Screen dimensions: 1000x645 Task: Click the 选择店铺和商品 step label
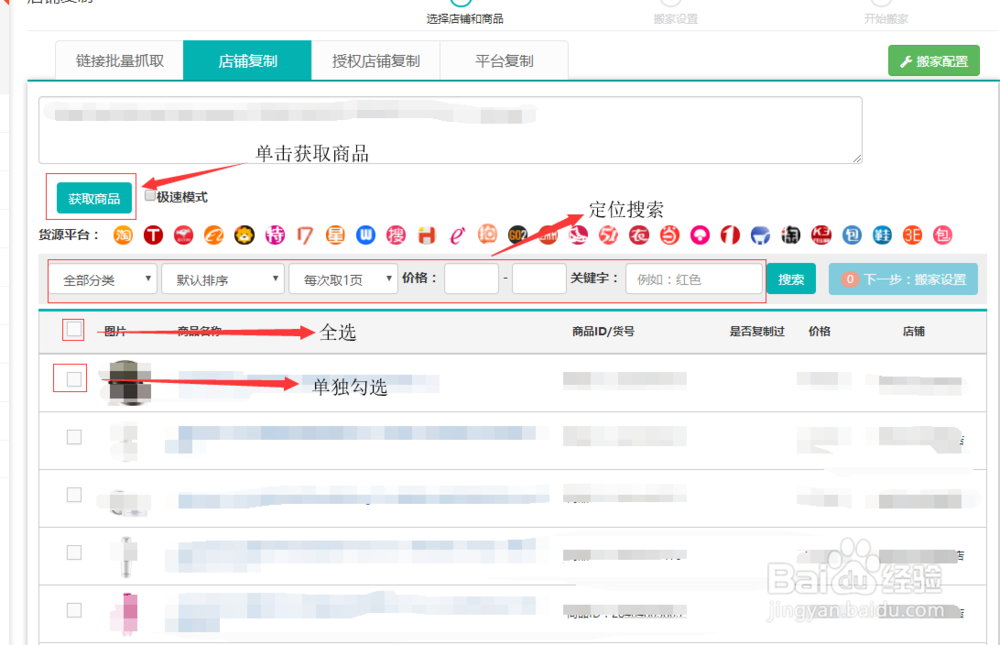[465, 19]
